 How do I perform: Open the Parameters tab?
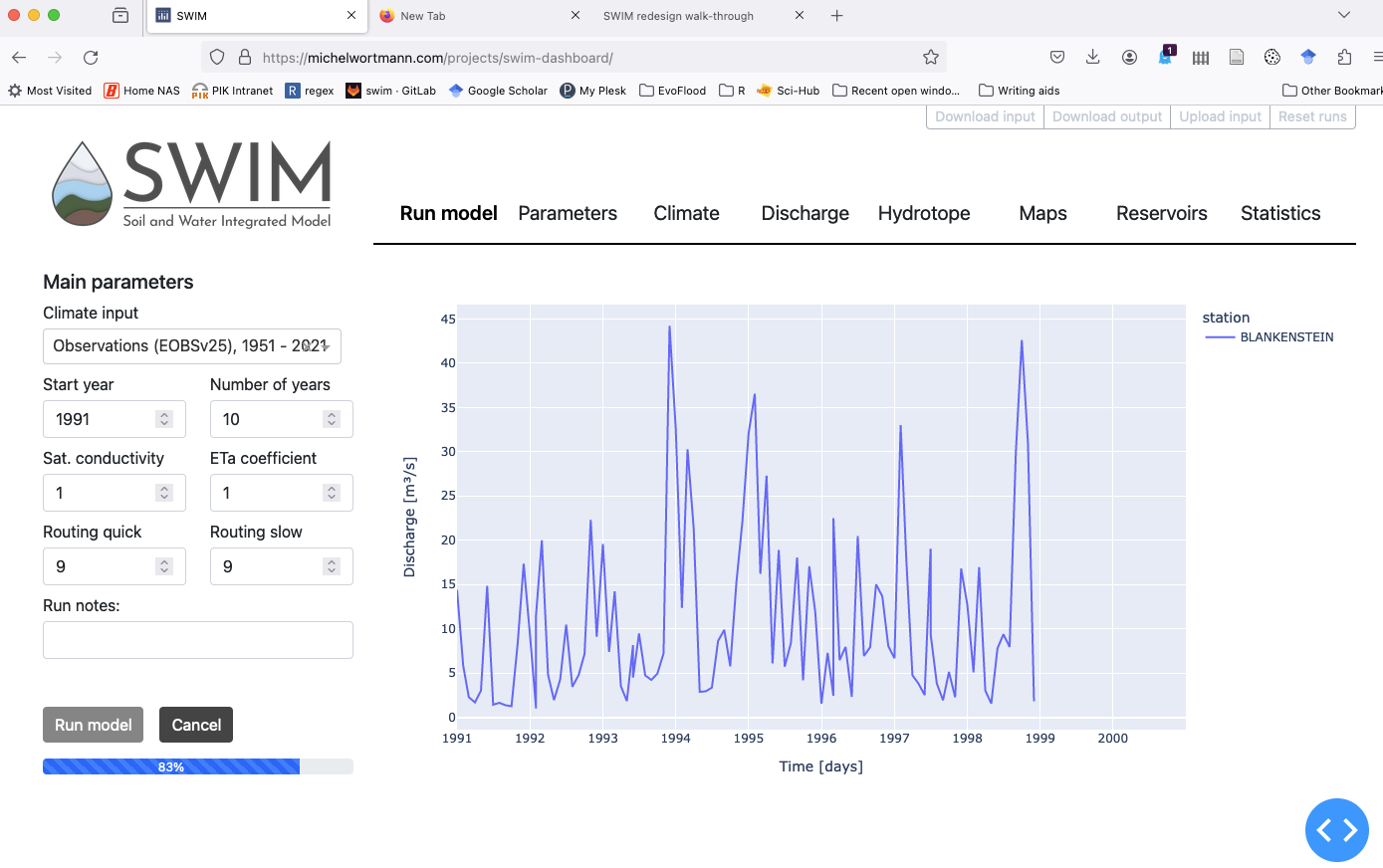[x=568, y=213]
